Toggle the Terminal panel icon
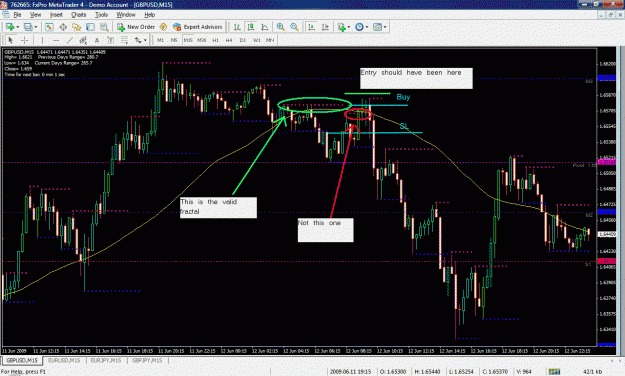Viewport: 625px width, 376px height. click(90, 27)
